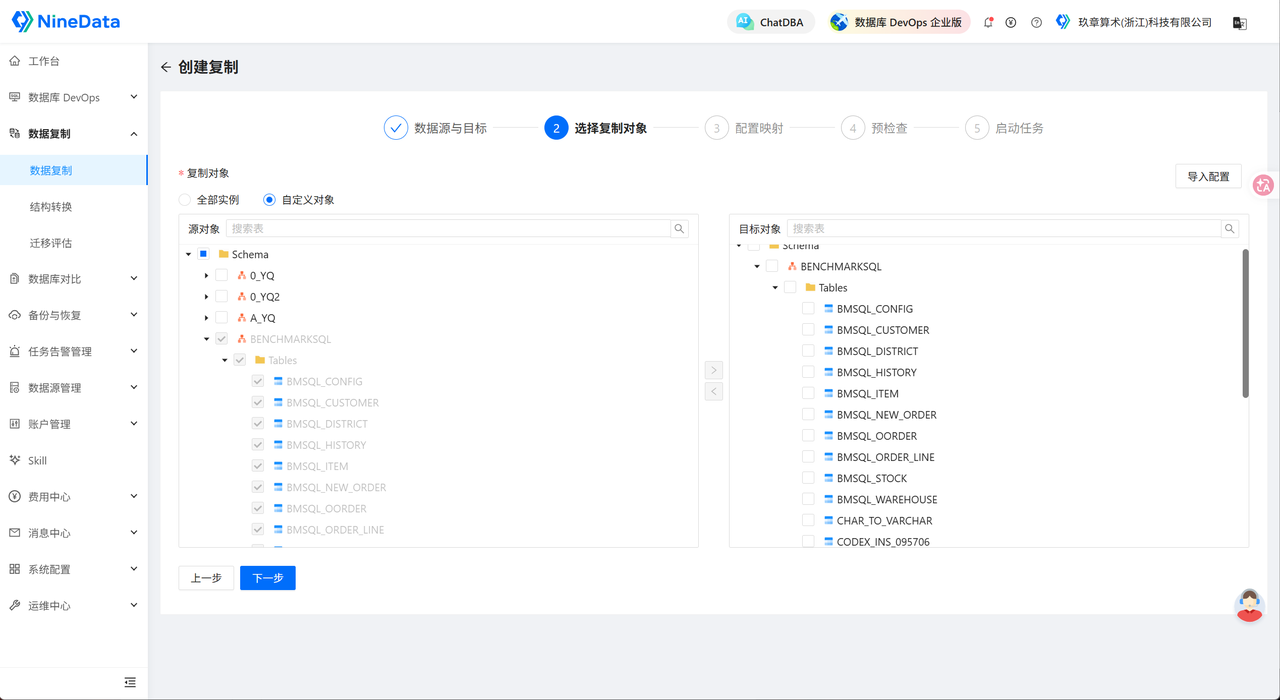Check target BMSQL_CONFIG checkbox
Image resolution: width=1280 pixels, height=700 pixels.
[808, 308]
